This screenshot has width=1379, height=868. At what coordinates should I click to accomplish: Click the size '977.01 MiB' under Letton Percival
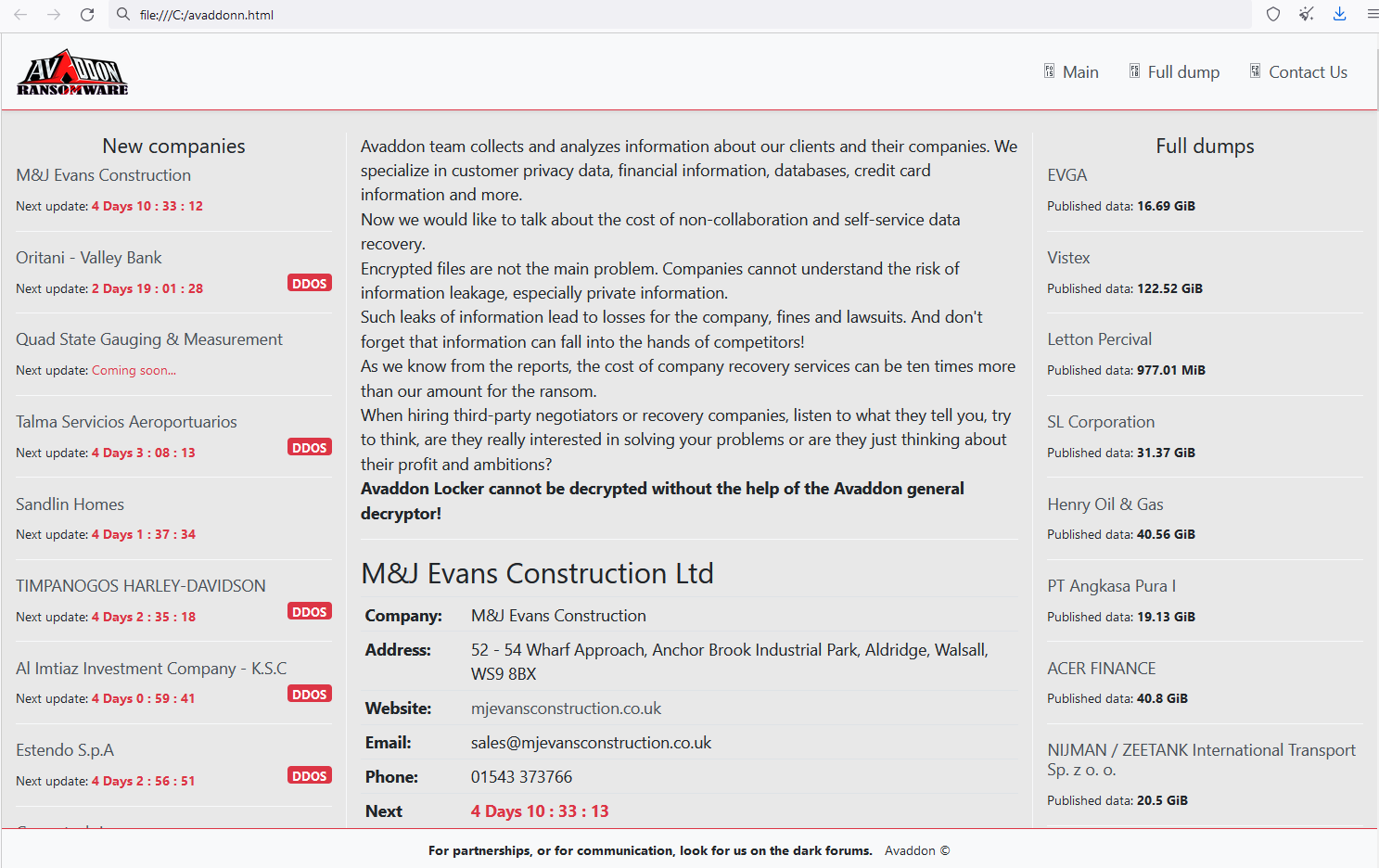pyautogui.click(x=1171, y=370)
